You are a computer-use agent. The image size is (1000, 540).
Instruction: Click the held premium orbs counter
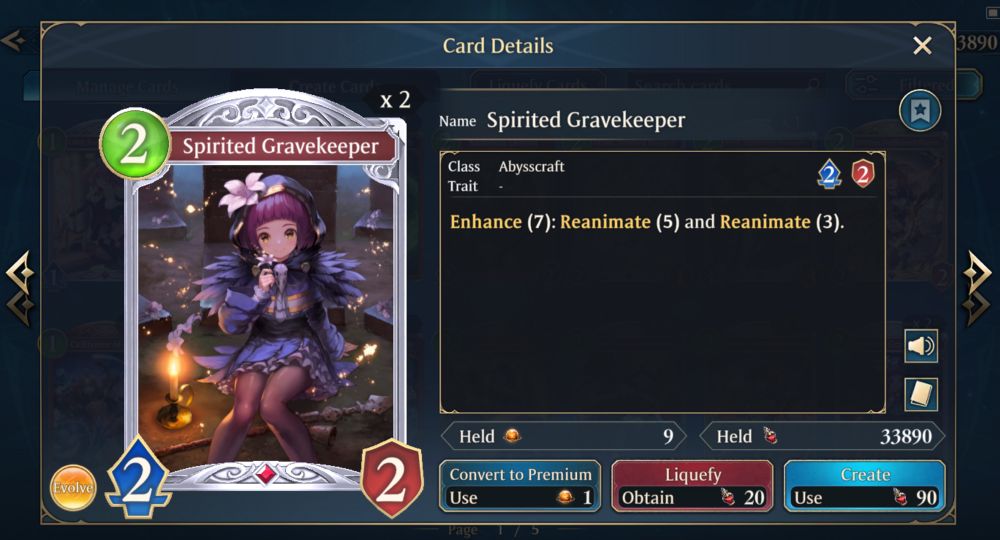point(564,437)
